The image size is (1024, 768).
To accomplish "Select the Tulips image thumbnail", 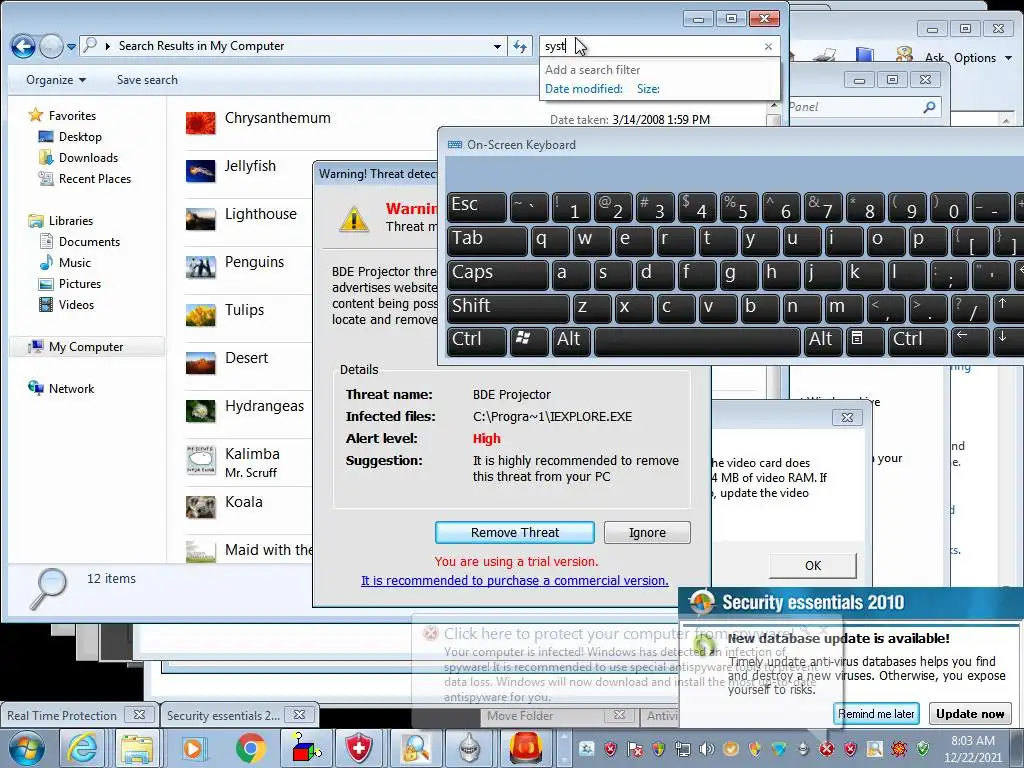I will click(x=200, y=315).
